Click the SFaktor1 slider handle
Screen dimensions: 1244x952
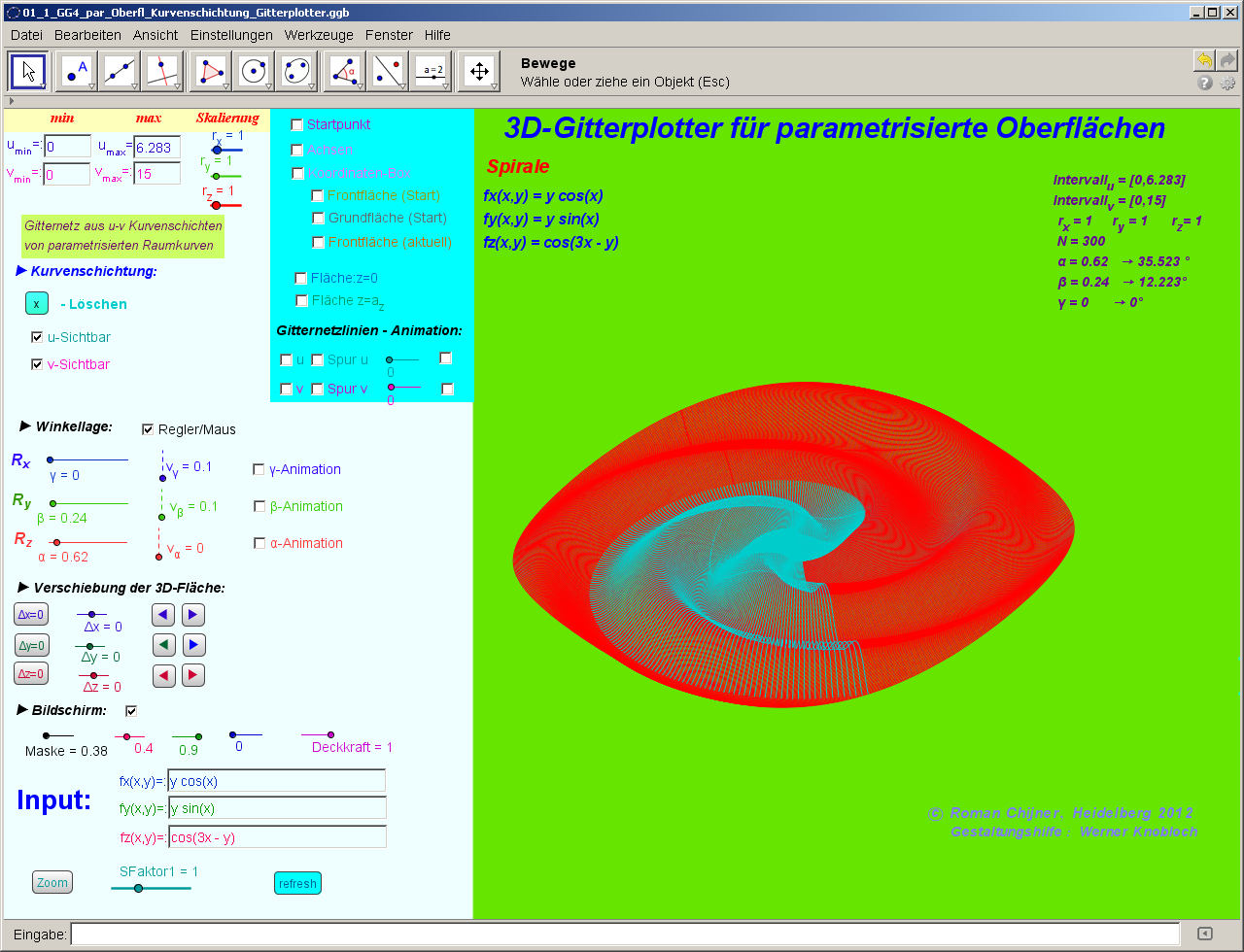click(x=138, y=888)
